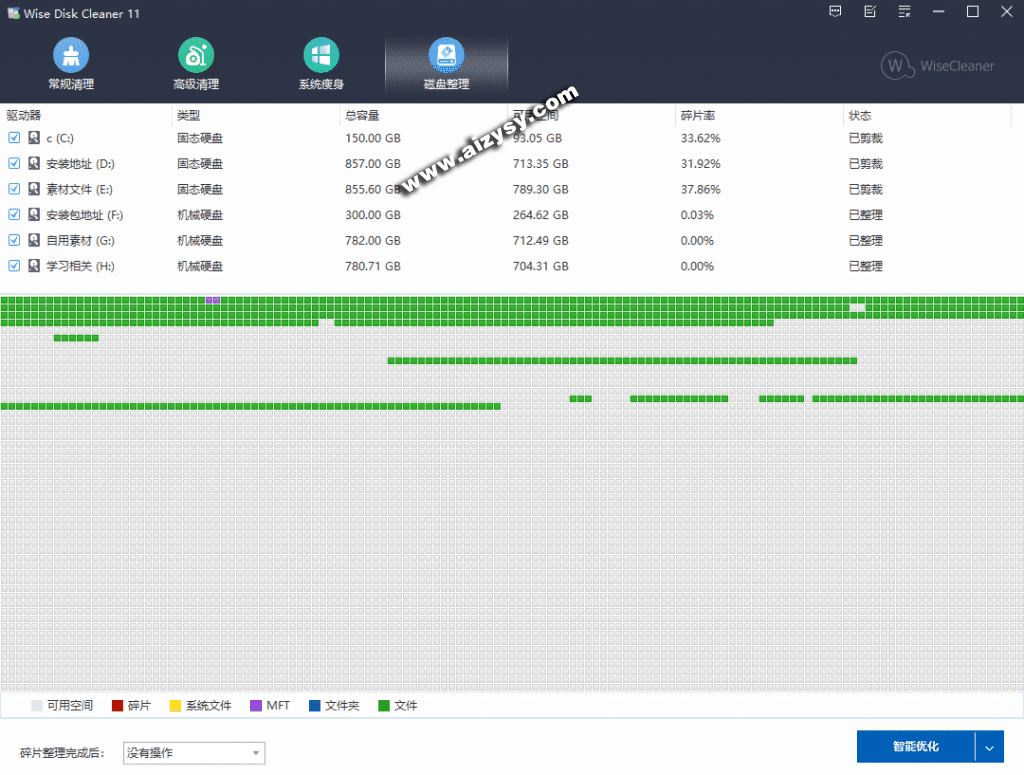Expand the arrow beside 智能优化 button
Screen dimensions: 1024x775
click(989, 748)
